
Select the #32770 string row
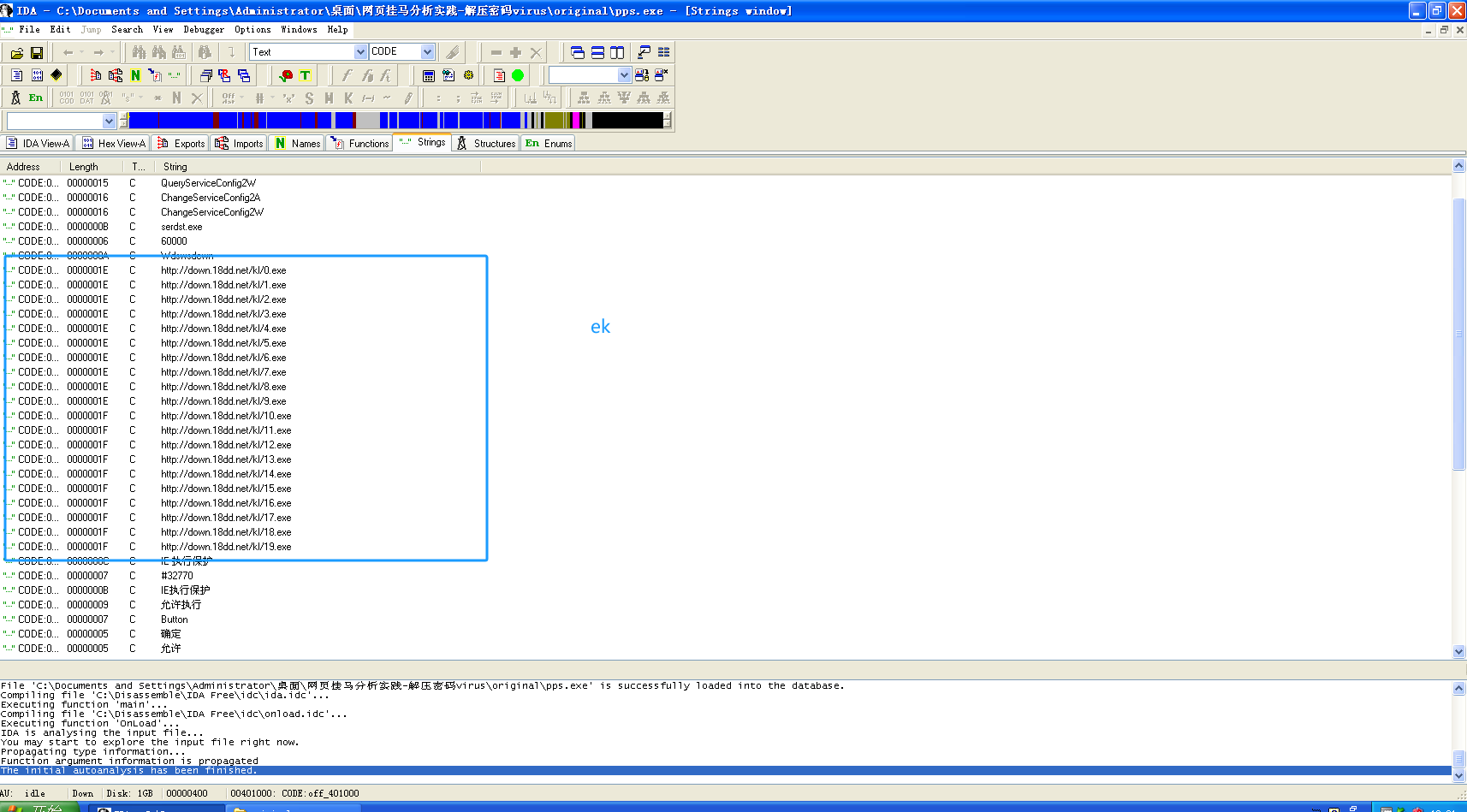(726, 576)
